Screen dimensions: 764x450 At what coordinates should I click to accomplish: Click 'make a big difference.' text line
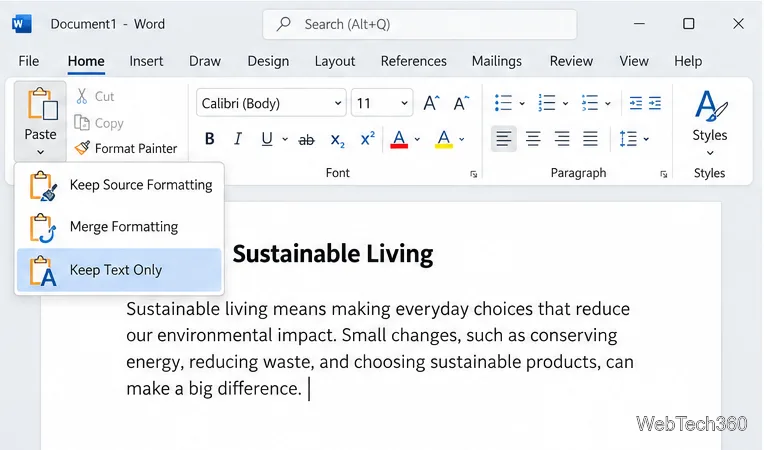coord(214,389)
